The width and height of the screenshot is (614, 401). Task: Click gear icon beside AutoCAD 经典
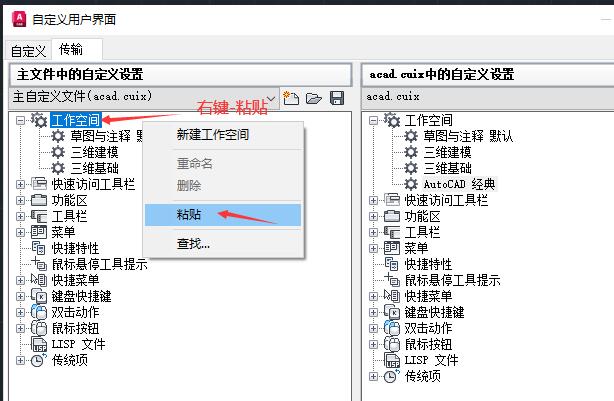[411, 184]
